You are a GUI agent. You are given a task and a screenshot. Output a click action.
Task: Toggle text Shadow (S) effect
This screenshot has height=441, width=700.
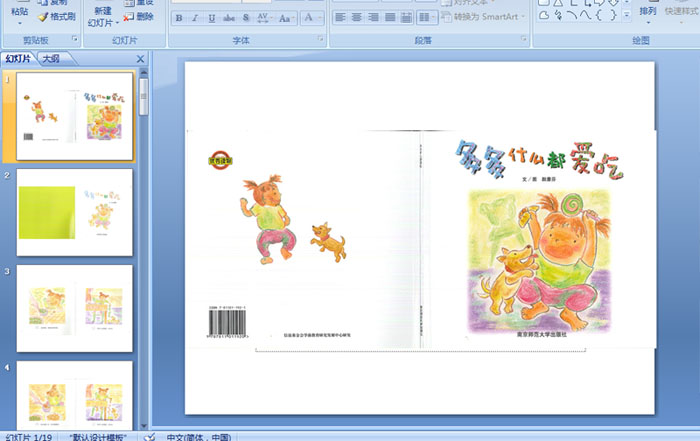(x=246, y=18)
